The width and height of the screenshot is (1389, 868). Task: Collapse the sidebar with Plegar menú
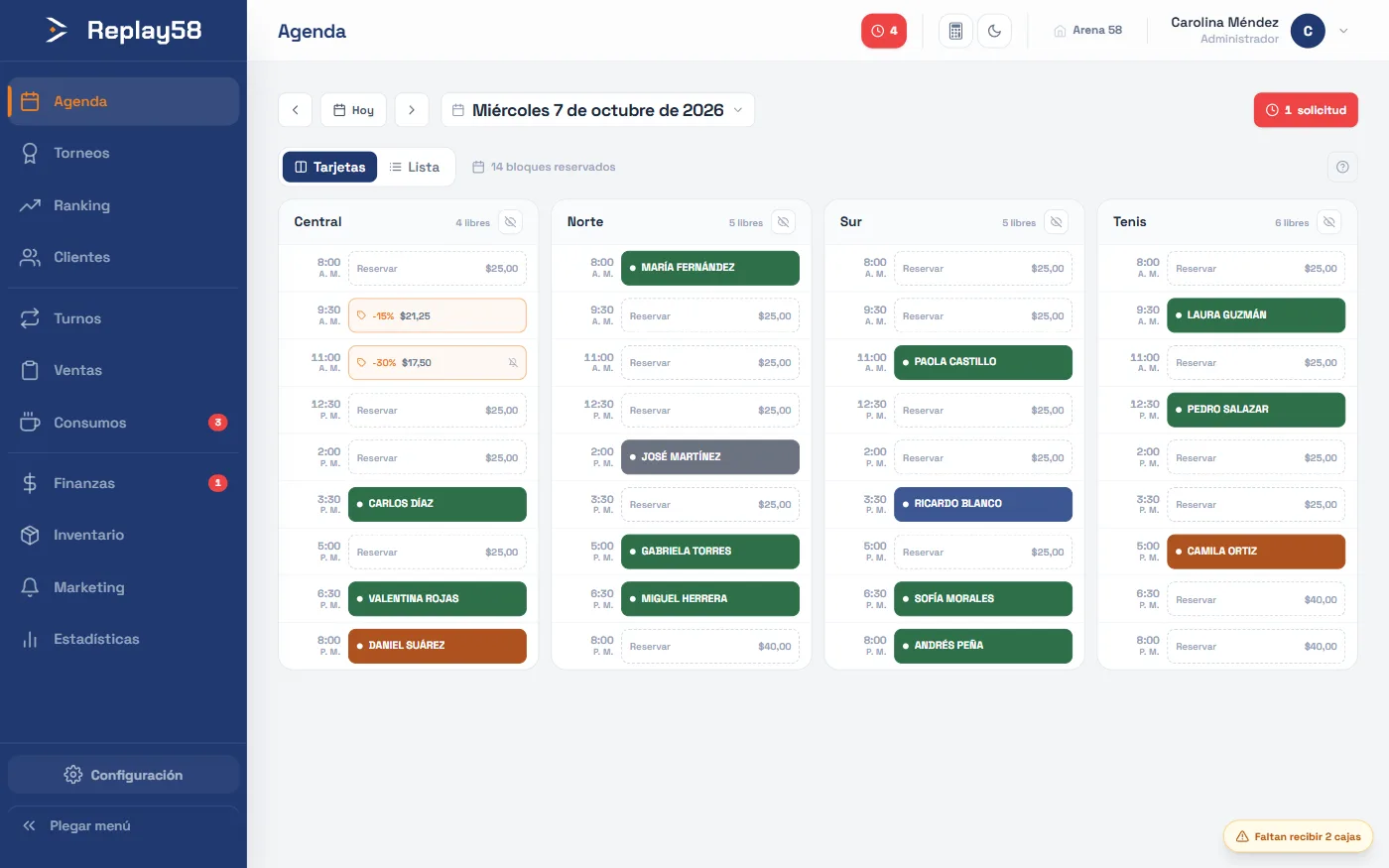point(123,825)
